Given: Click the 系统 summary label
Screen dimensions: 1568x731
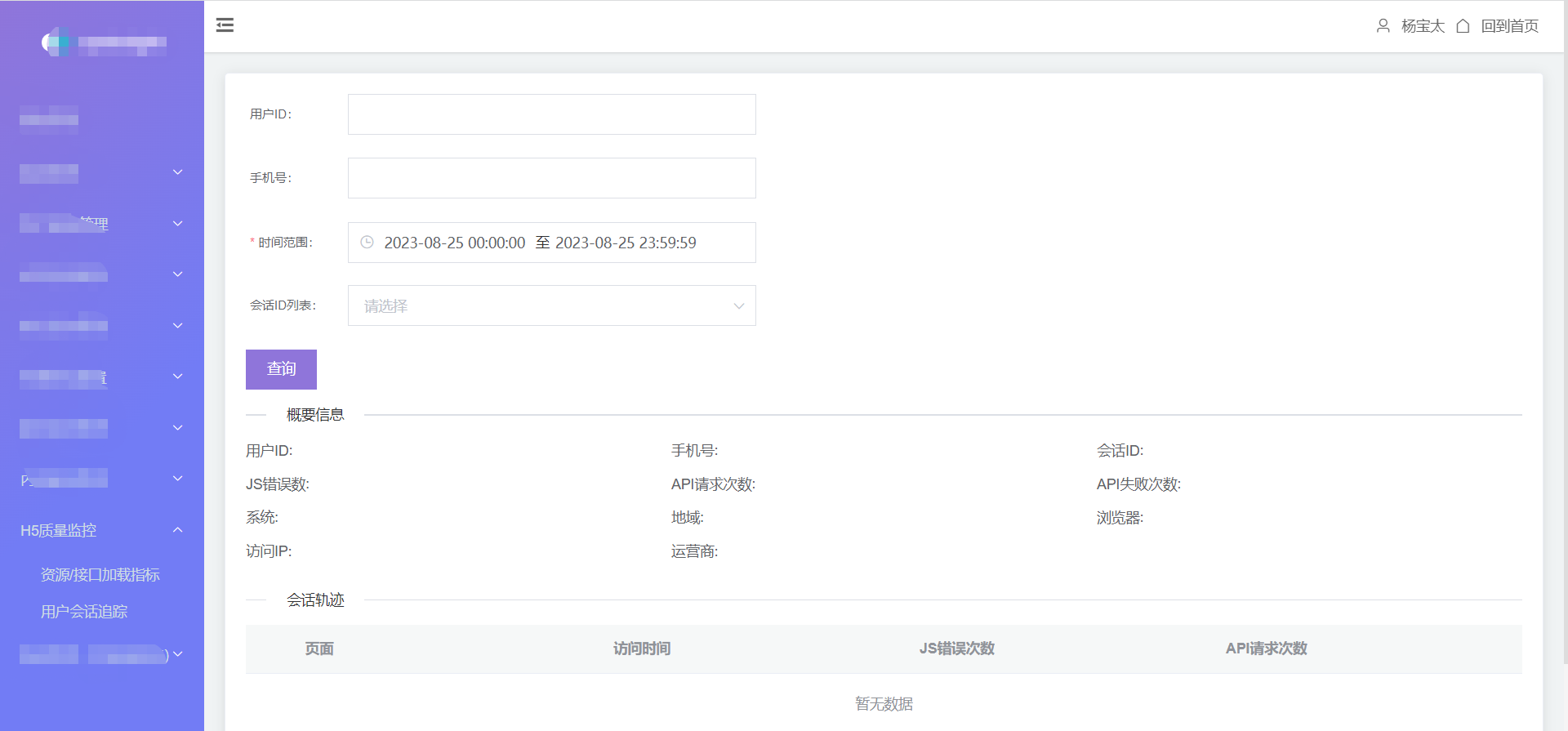Looking at the screenshot, I should 261,518.
